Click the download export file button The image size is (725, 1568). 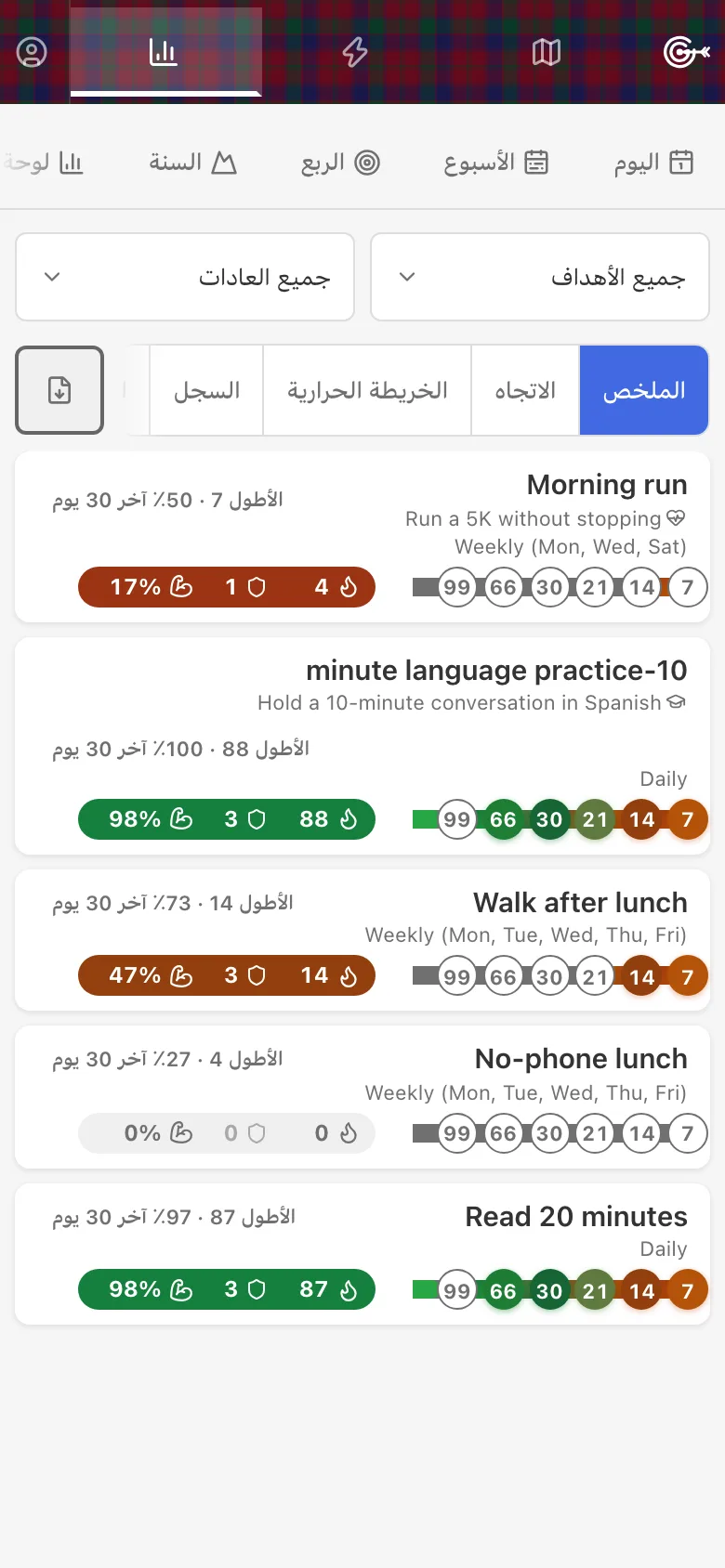(x=59, y=390)
